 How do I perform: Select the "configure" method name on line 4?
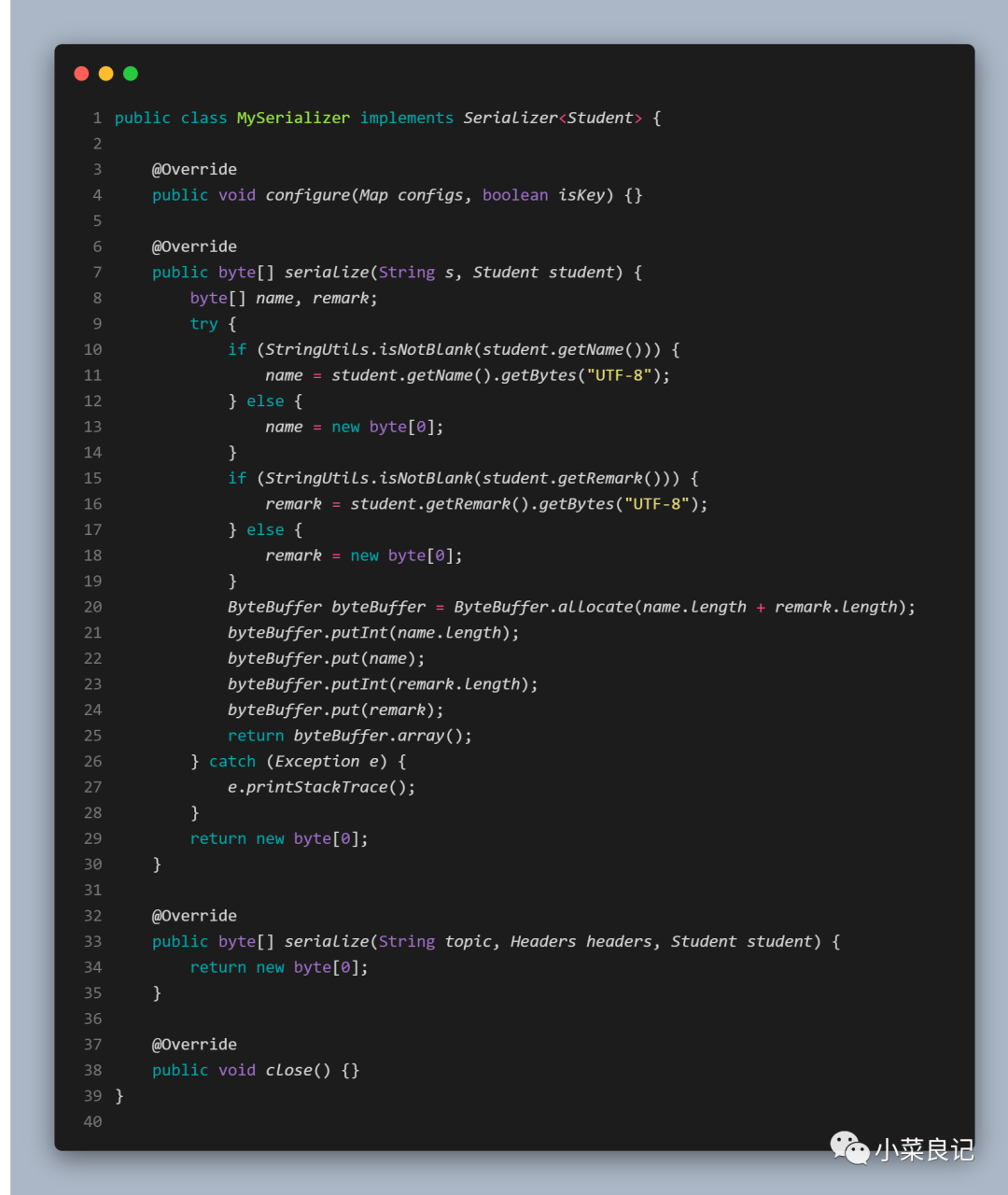(307, 195)
